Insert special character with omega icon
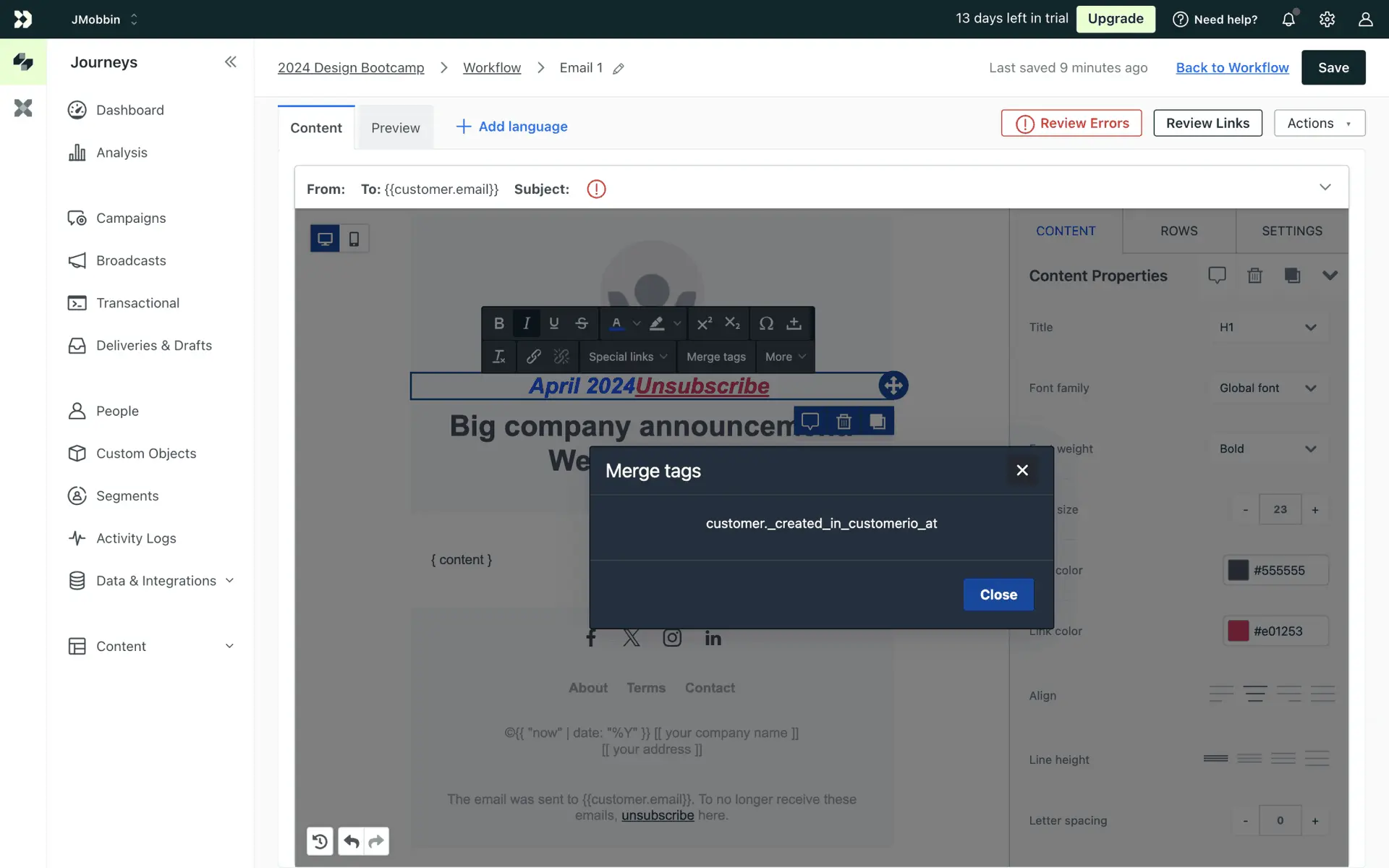 tap(766, 323)
